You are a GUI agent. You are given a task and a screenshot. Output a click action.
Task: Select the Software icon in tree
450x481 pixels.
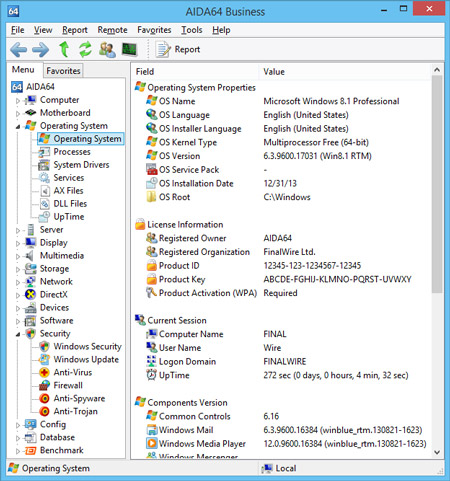click(x=30, y=321)
